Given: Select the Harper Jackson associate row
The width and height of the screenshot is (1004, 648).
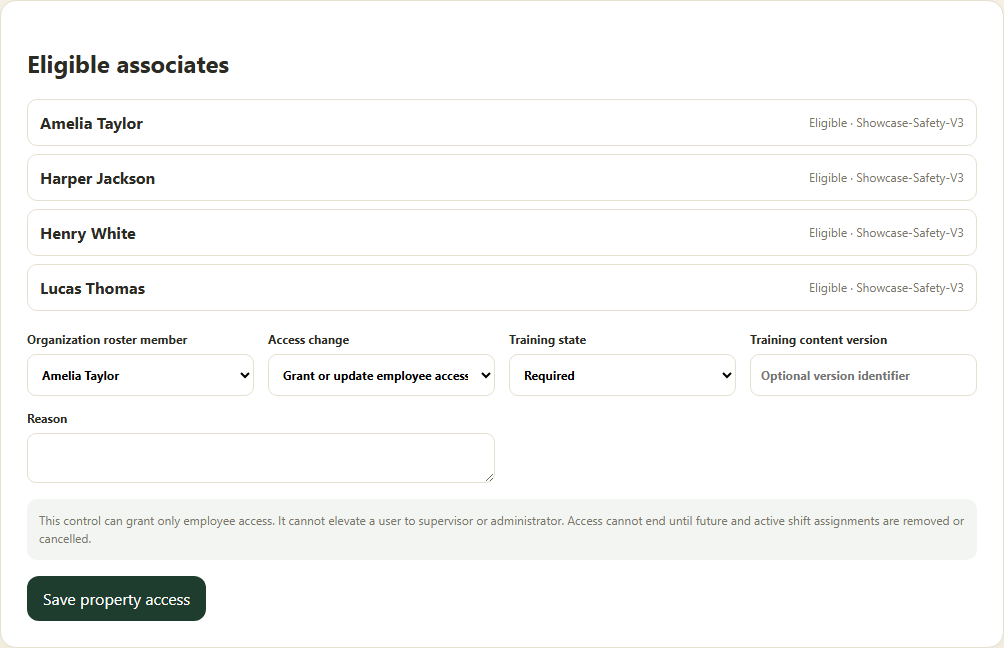Looking at the screenshot, I should pos(502,178).
